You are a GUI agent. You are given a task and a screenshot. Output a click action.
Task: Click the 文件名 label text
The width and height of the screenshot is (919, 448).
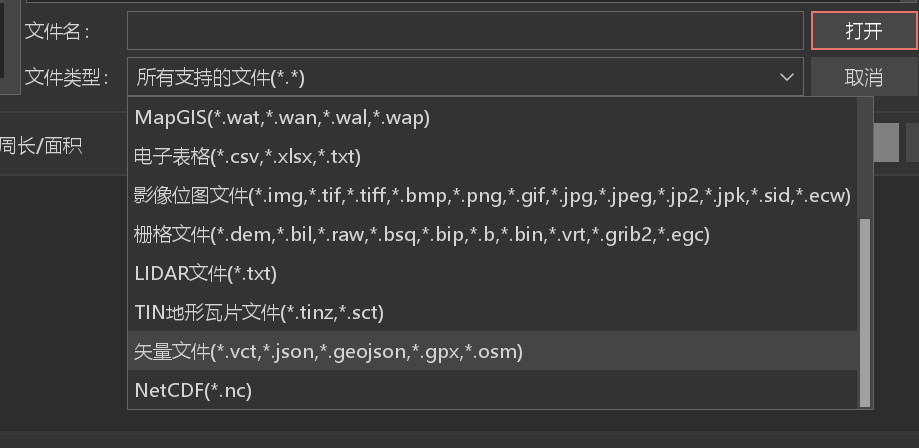(56, 31)
